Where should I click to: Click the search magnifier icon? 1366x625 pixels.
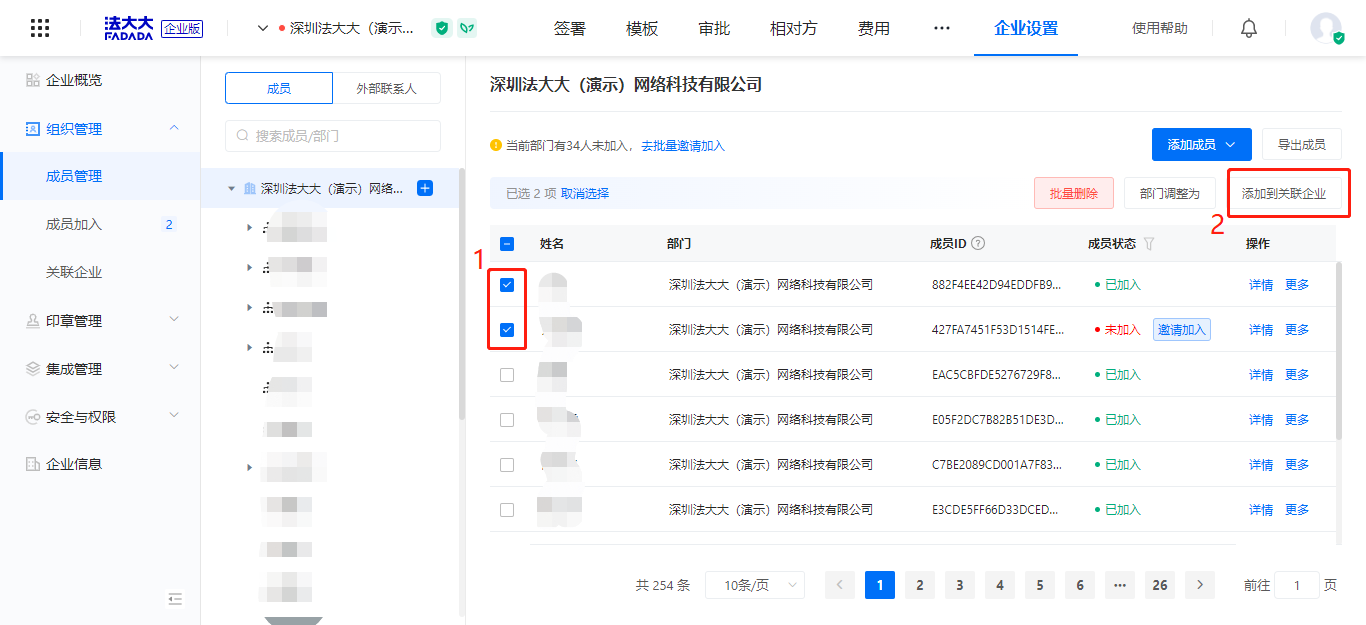pyautogui.click(x=243, y=136)
